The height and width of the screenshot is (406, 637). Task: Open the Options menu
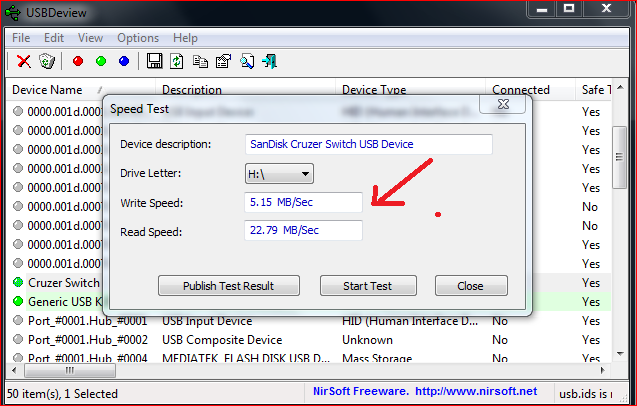(138, 38)
